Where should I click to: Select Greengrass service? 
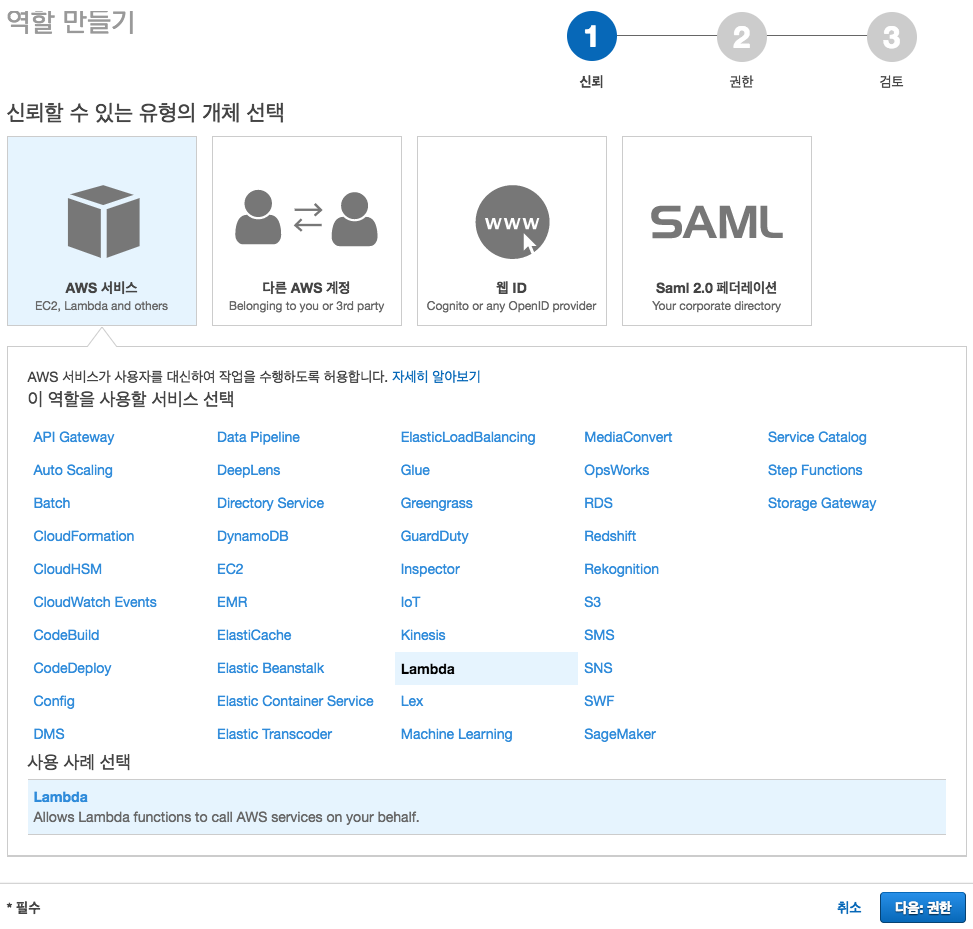point(437,503)
